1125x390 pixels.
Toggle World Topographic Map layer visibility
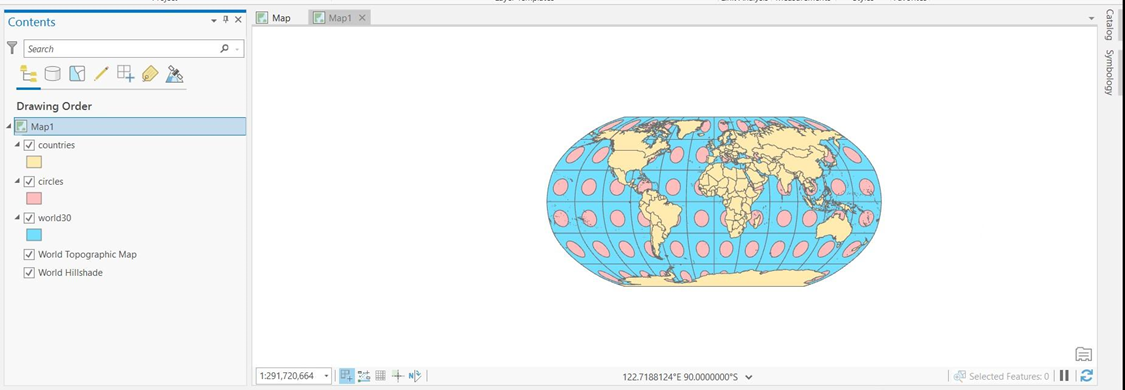coord(29,254)
